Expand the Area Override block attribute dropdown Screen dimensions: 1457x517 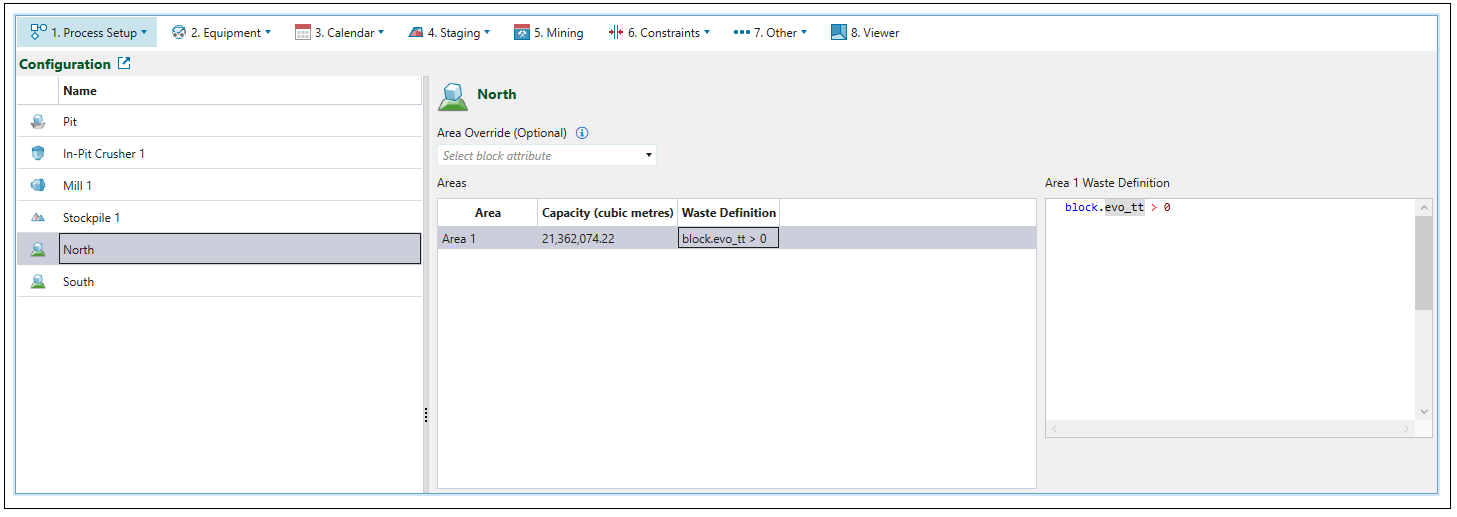[x=648, y=156]
